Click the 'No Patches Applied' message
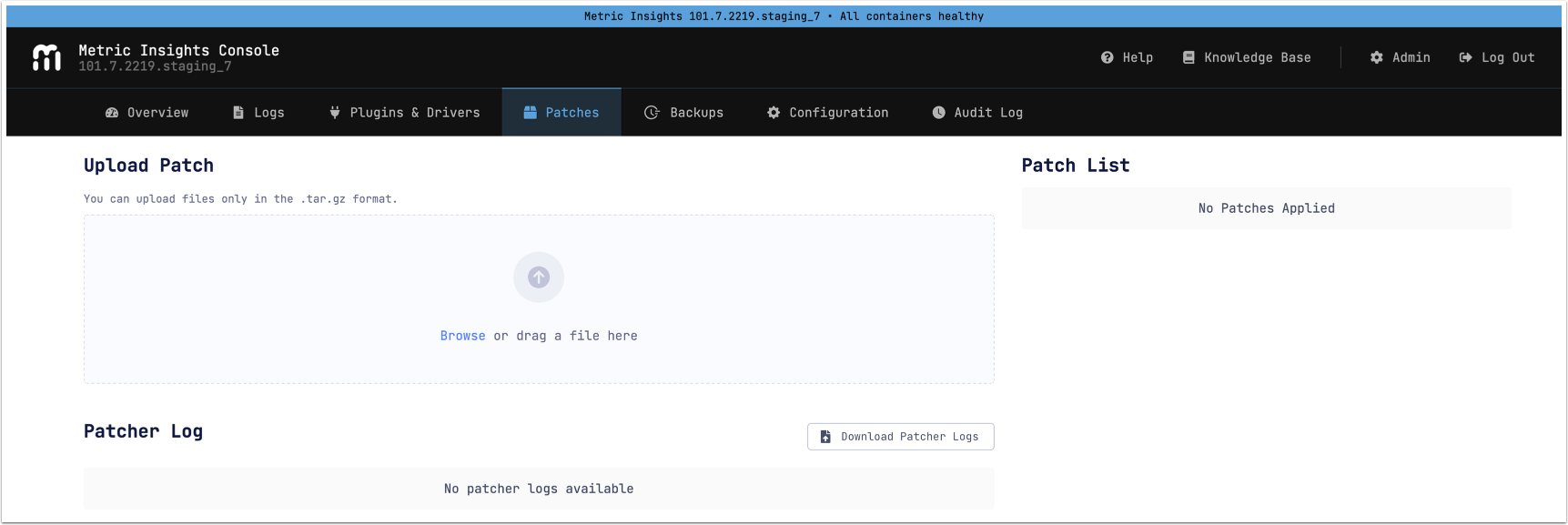 [x=1267, y=208]
